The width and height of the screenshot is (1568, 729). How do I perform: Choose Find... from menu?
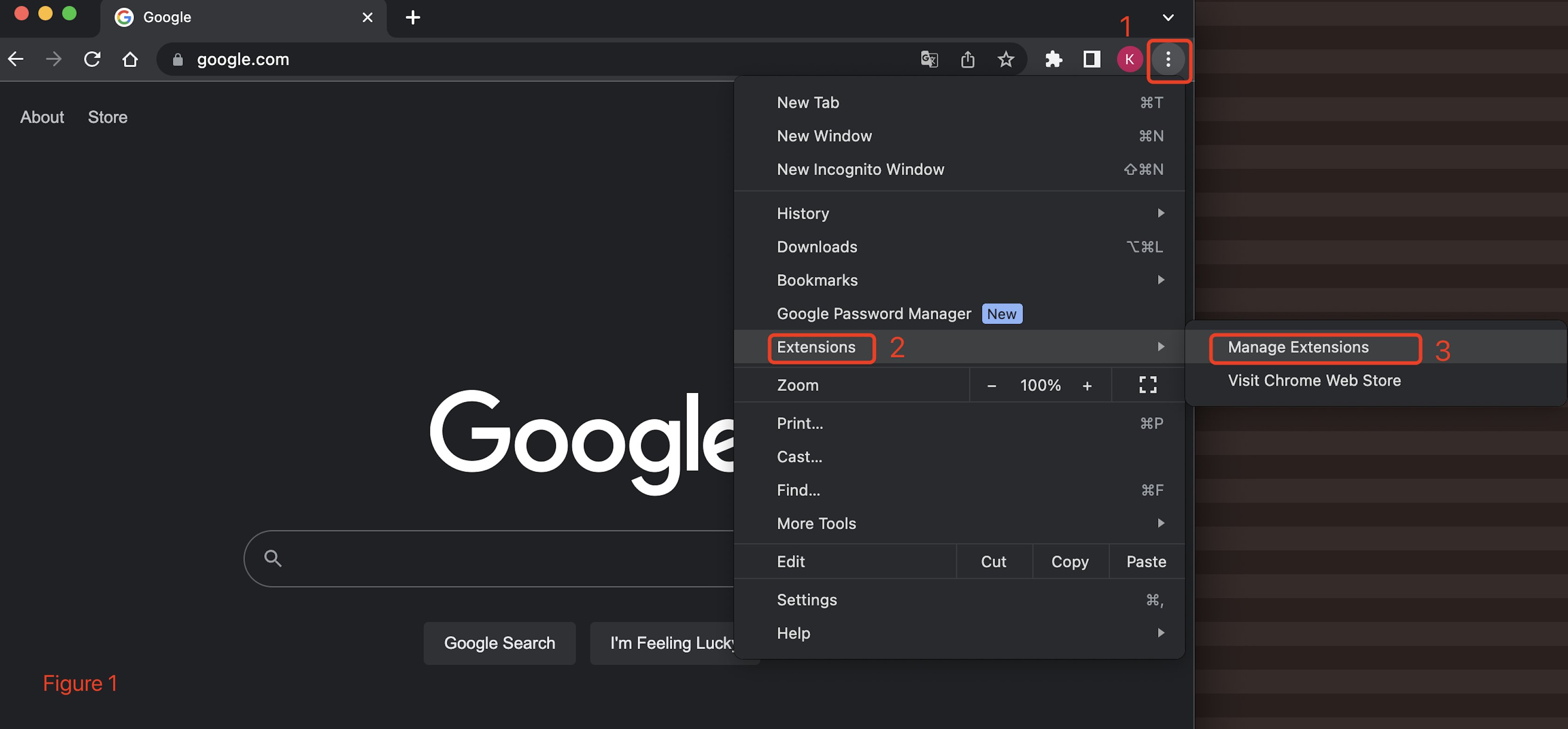pos(959,490)
